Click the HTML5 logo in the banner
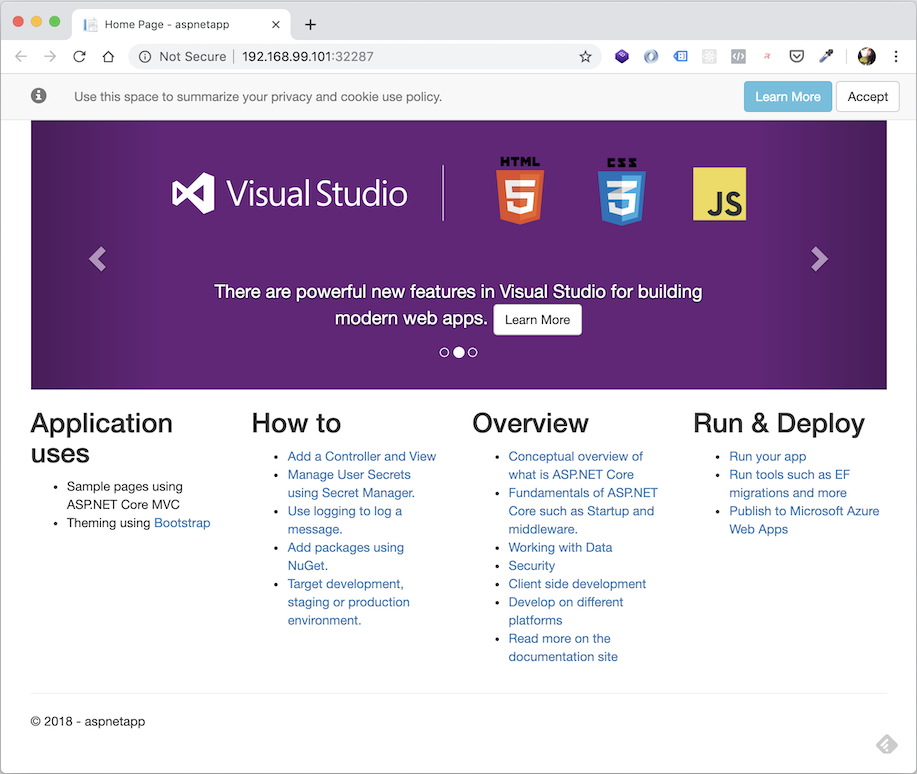The height and width of the screenshot is (774, 917). pos(520,190)
